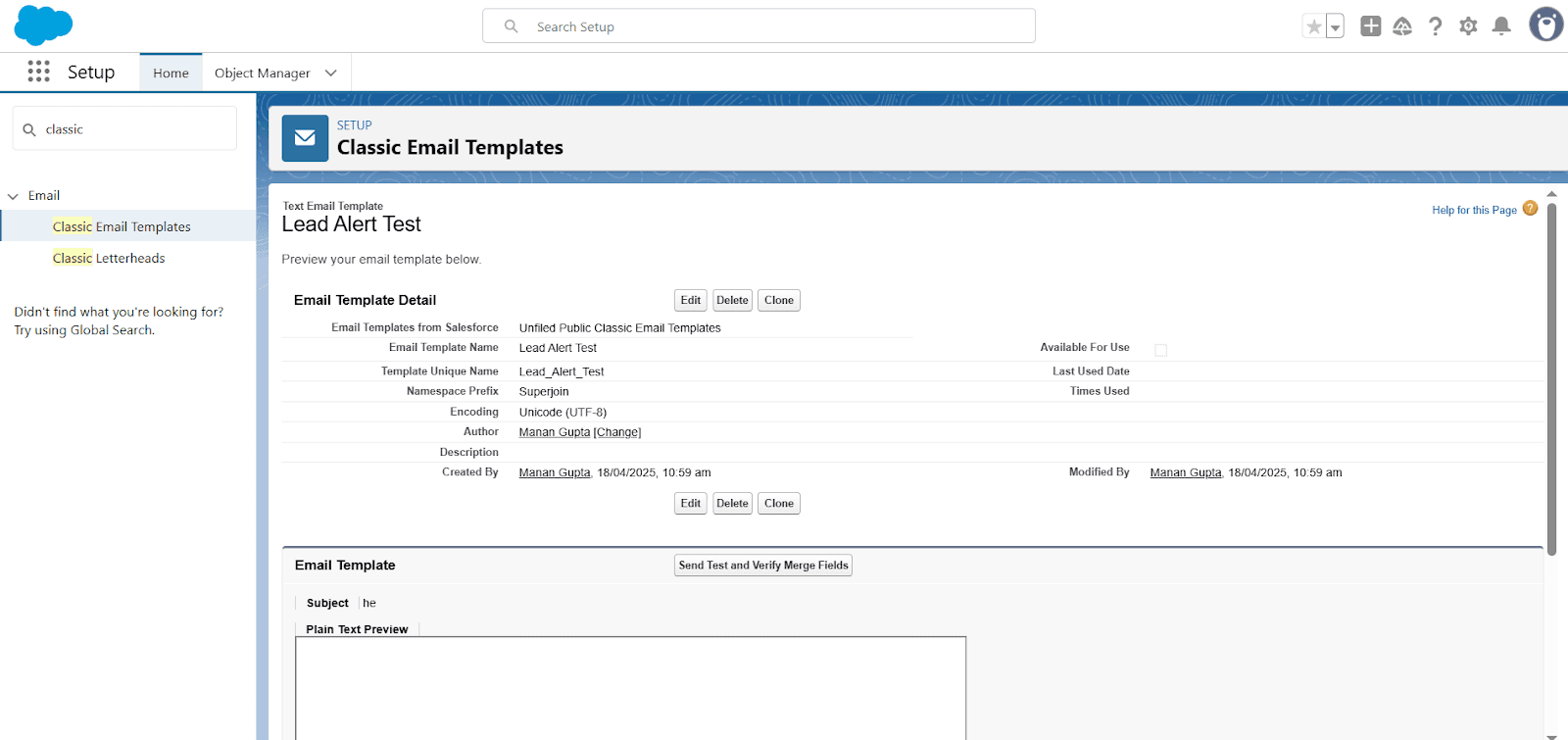Image resolution: width=1568 pixels, height=740 pixels.
Task: Open the Author Manan Gupta link
Action: click(555, 432)
